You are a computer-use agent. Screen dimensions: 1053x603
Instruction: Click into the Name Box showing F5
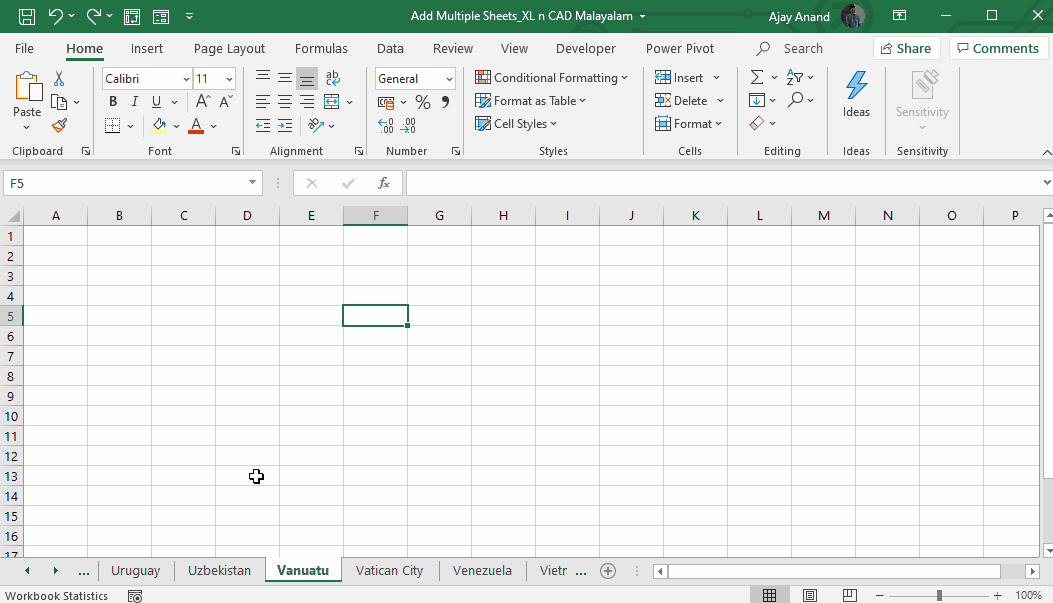pyautogui.click(x=124, y=183)
